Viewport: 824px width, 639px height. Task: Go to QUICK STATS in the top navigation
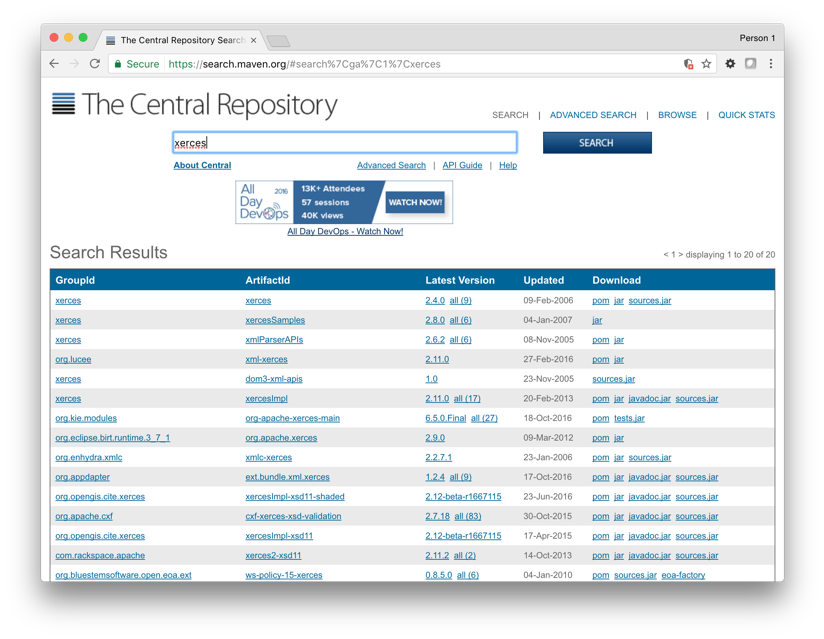click(x=746, y=115)
